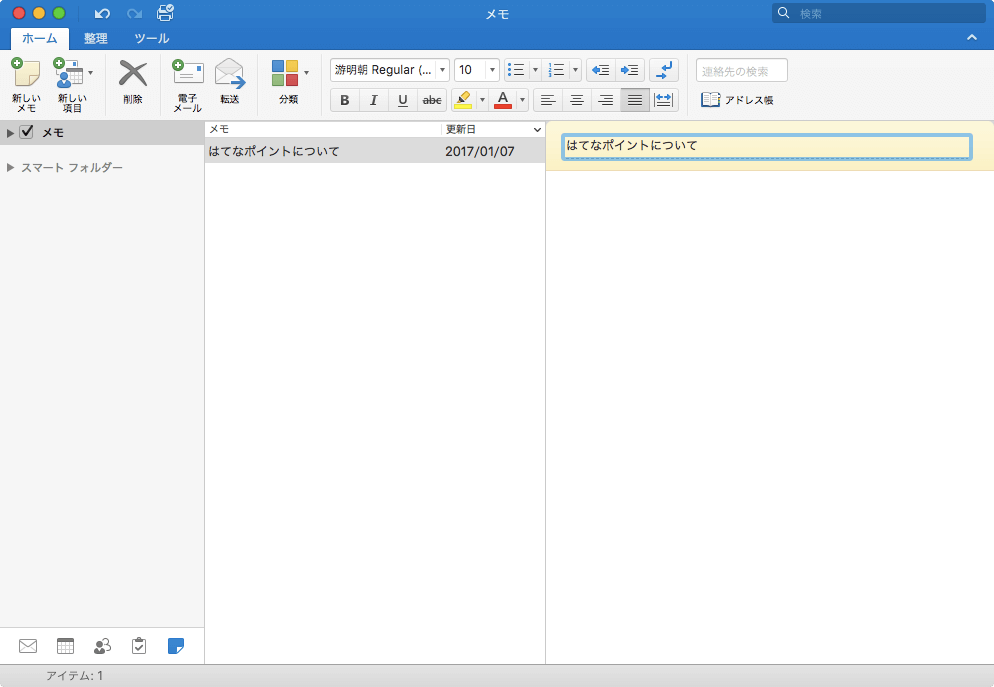Select memo はてなポイントについて in list
The width and height of the screenshot is (994, 687).
tap(273, 151)
